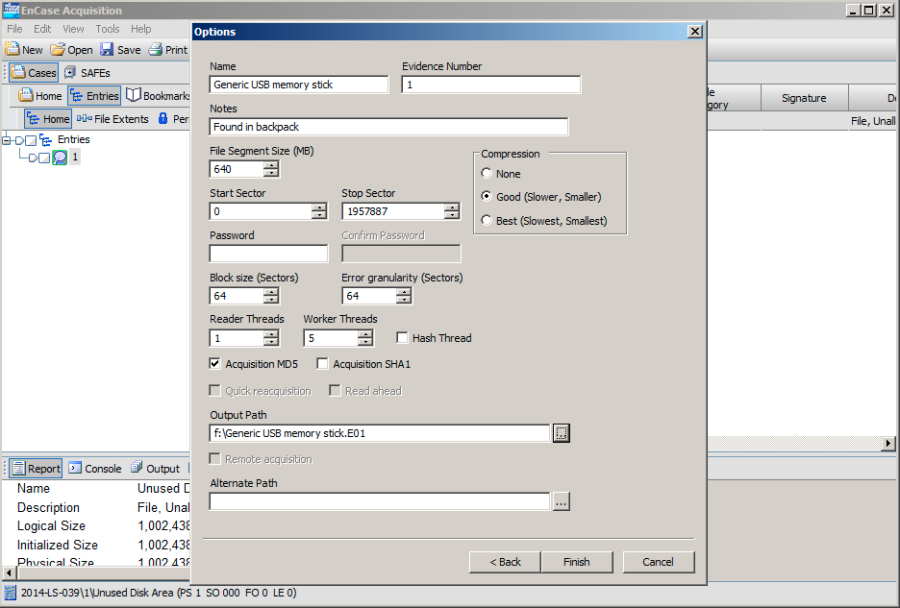Viewport: 900px width, 608px height.
Task: Enable the Hash Thread checkbox
Action: 402,337
